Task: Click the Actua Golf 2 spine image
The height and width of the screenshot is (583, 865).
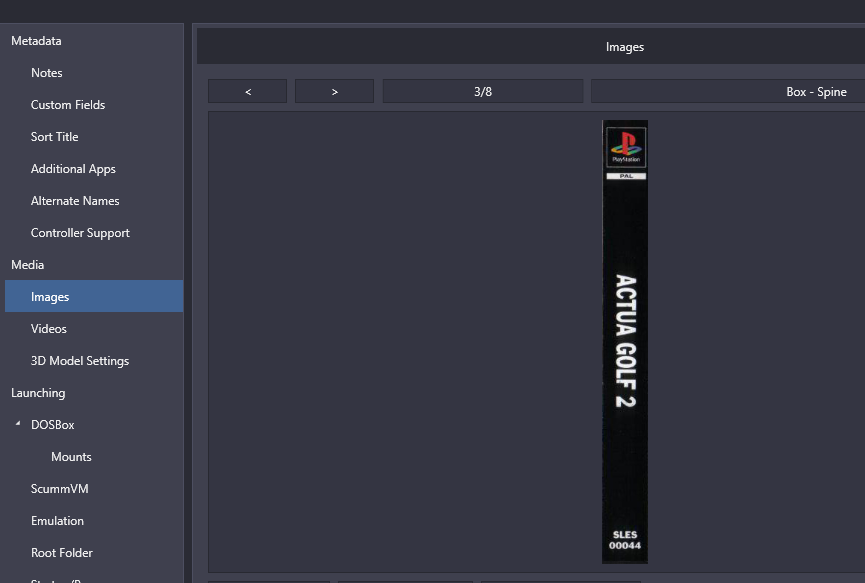Action: 625,341
